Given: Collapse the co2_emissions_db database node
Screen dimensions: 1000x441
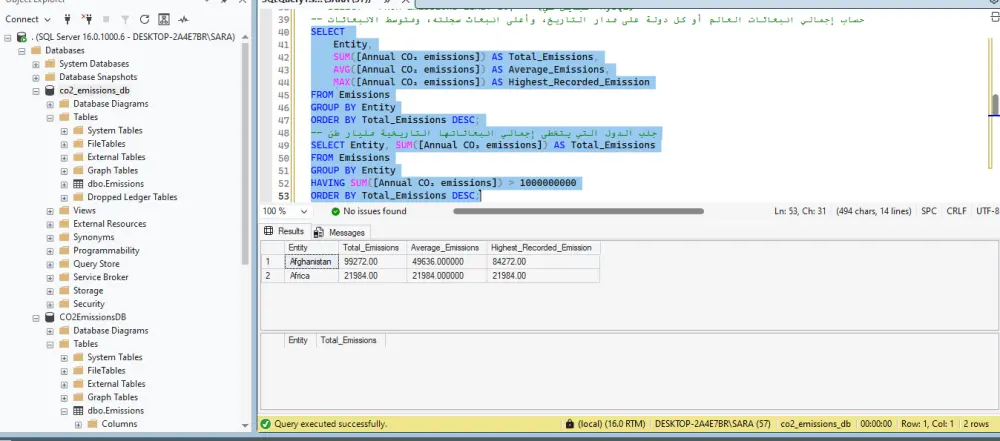Looking at the screenshot, I should pos(36,91).
